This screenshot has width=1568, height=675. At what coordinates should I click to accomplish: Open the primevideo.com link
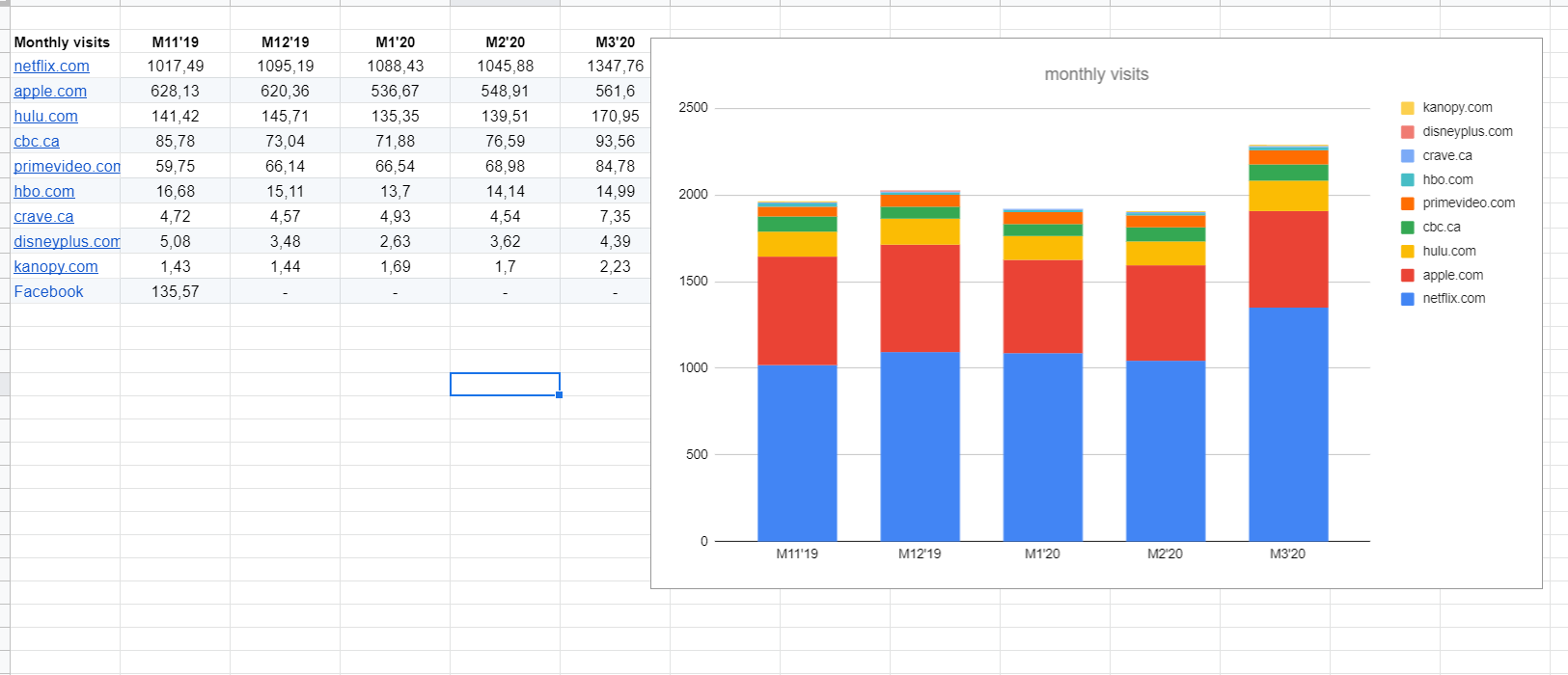67,166
